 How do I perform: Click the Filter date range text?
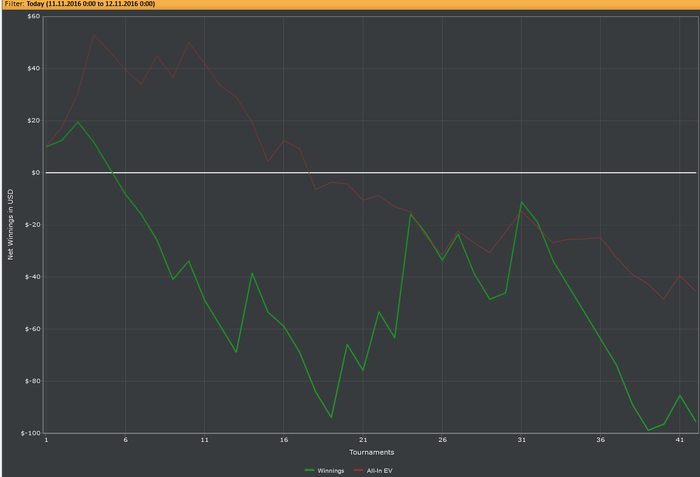(x=91, y=4)
